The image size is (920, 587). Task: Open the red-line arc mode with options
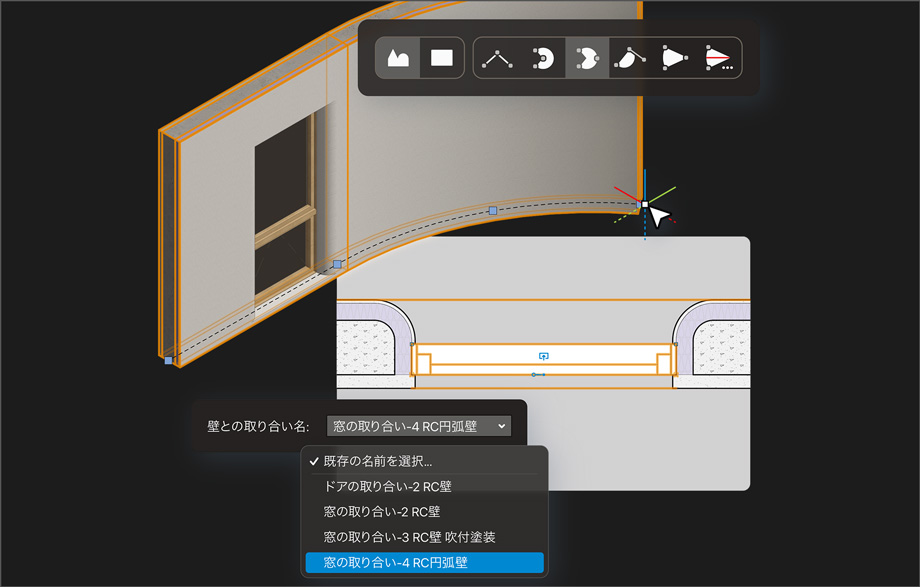click(719, 58)
